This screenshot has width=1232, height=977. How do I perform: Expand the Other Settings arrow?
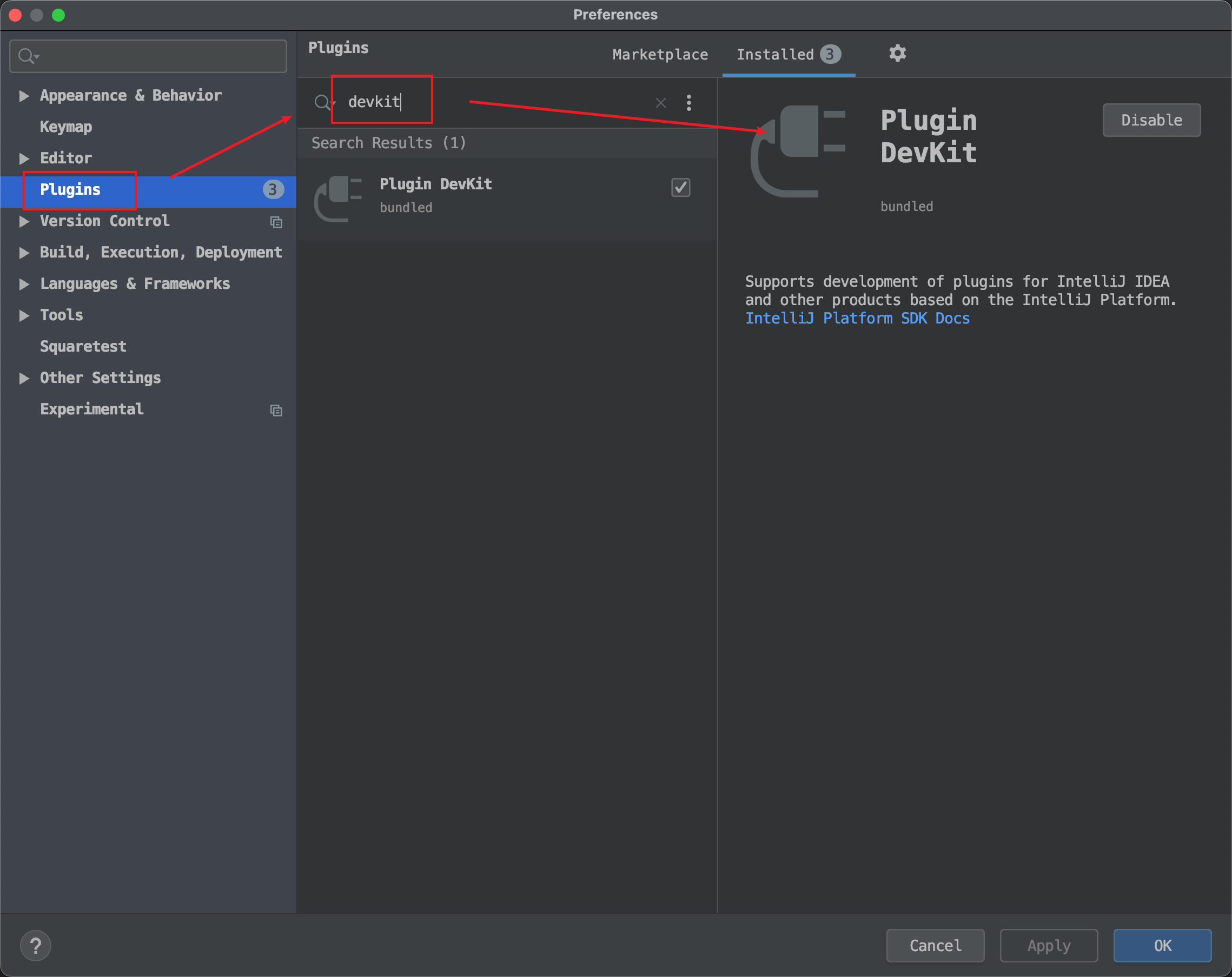23,378
